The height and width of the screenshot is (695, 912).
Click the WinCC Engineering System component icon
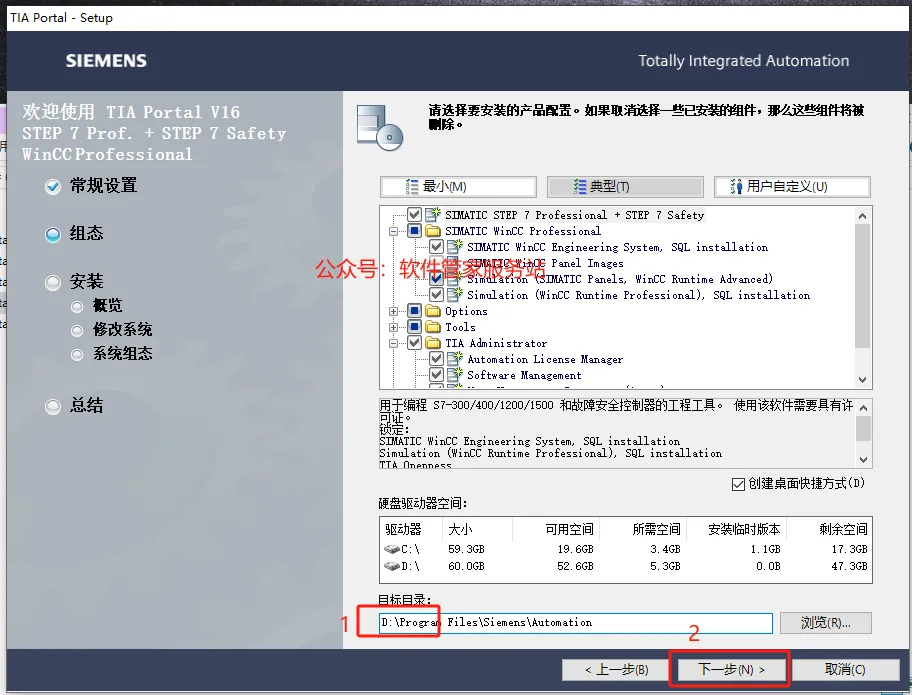tap(455, 247)
